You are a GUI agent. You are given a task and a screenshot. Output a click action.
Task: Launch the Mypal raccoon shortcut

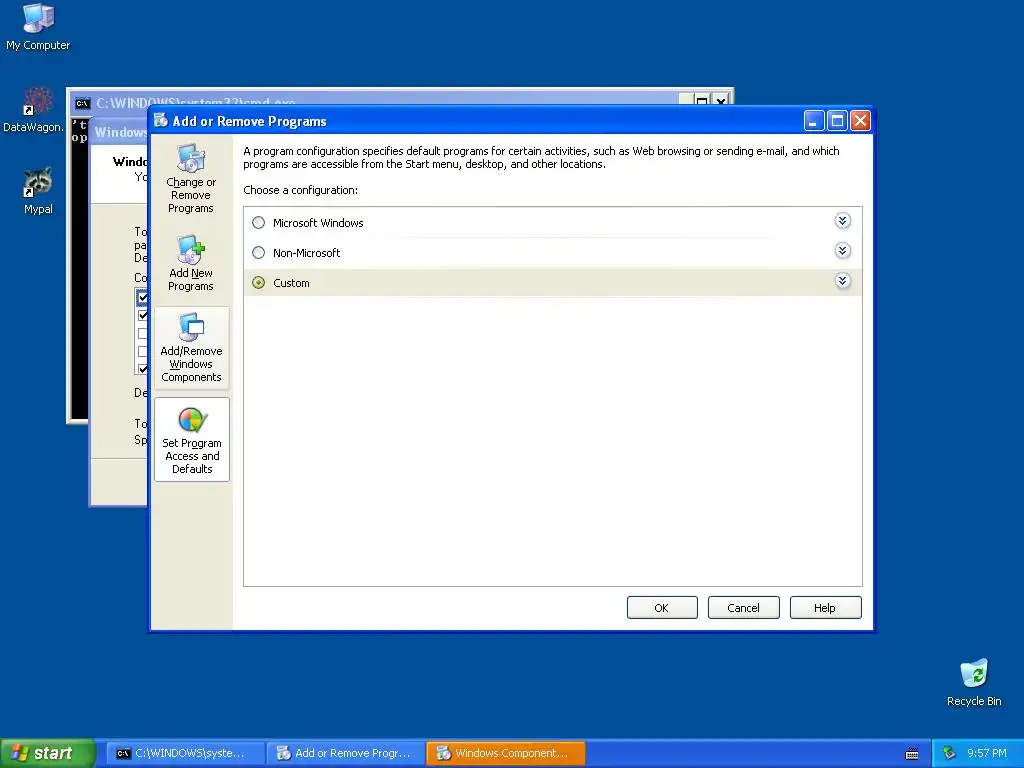point(38,191)
